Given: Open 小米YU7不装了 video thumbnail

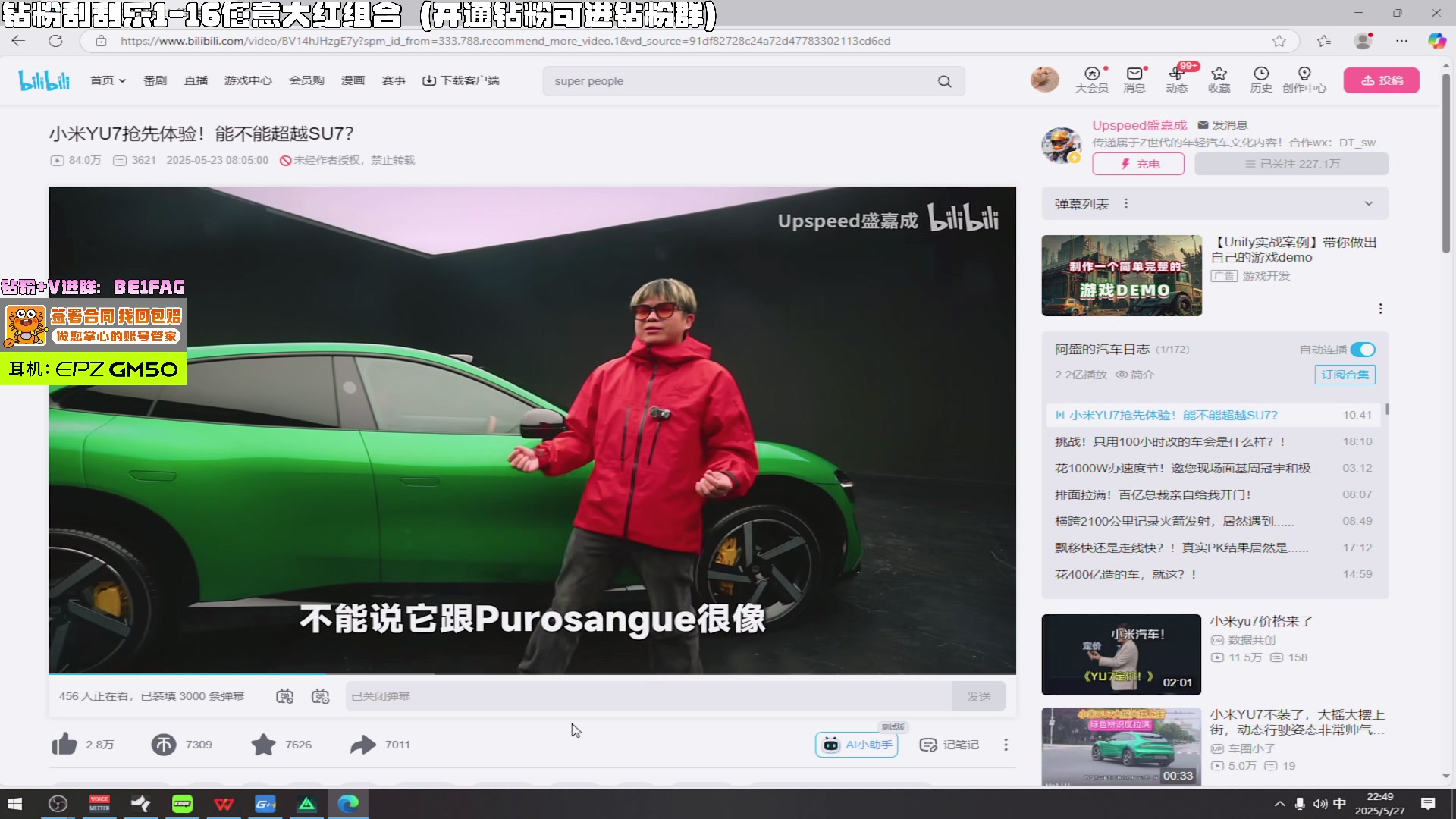Looking at the screenshot, I should click(1122, 746).
